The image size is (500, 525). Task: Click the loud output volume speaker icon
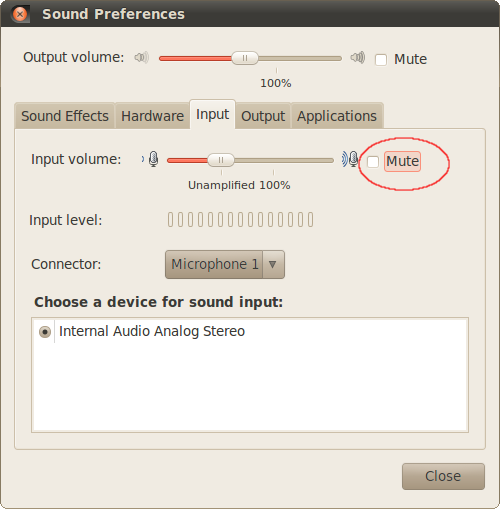[x=358, y=58]
